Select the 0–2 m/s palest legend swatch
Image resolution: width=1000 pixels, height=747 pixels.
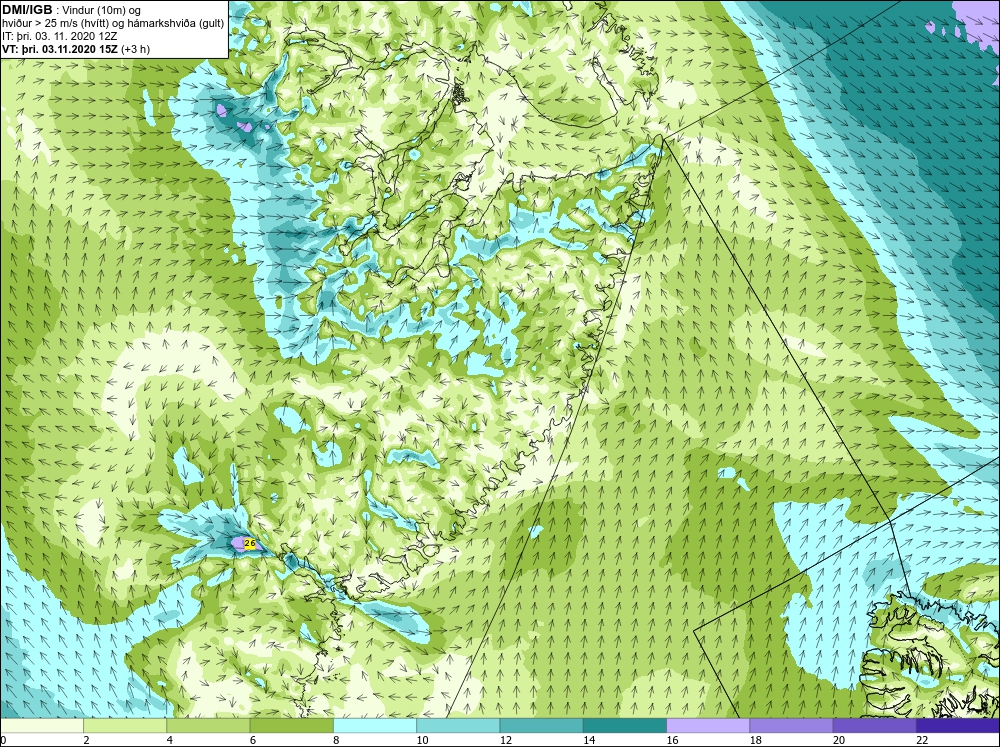41,726
